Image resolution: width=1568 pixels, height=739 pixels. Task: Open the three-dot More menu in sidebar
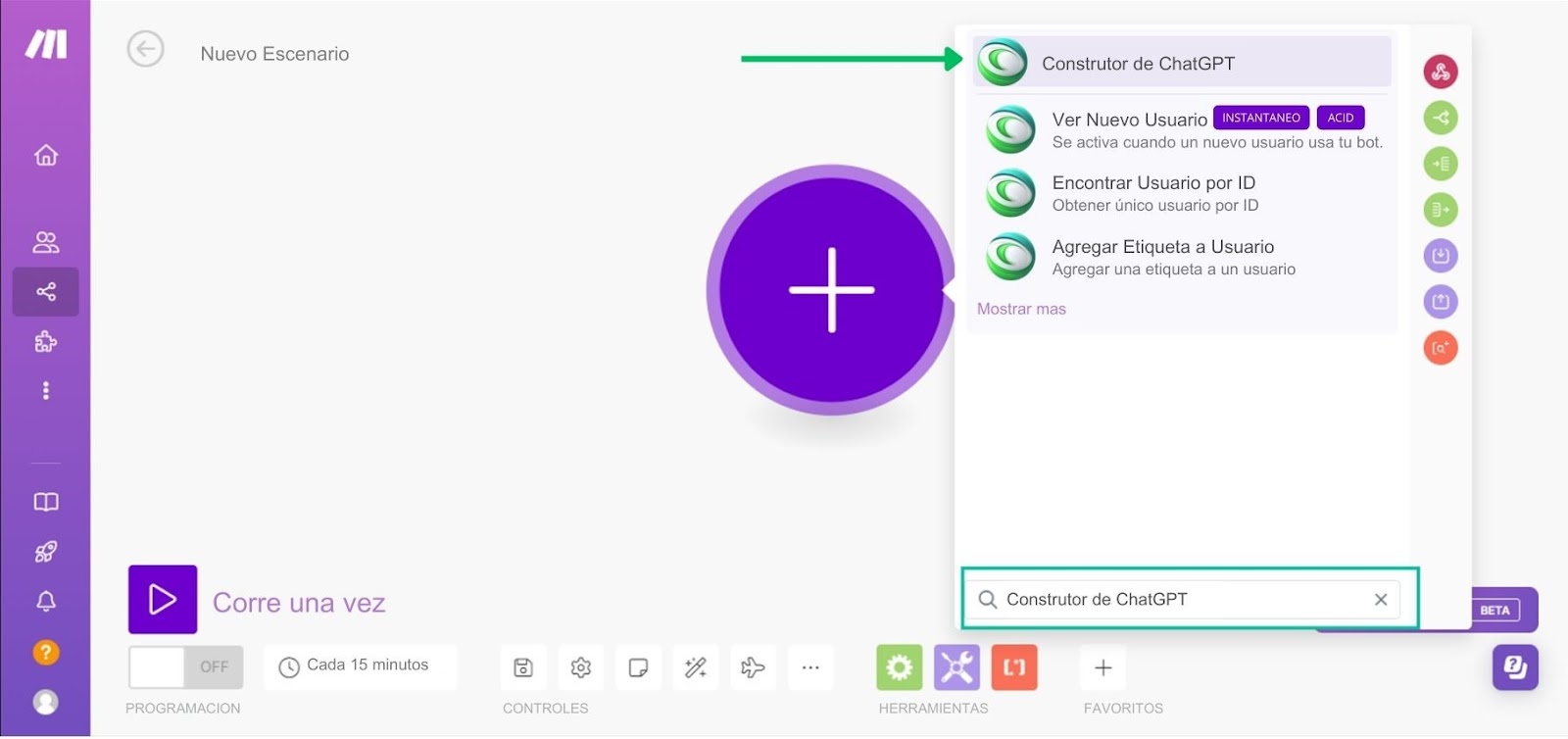pos(46,390)
